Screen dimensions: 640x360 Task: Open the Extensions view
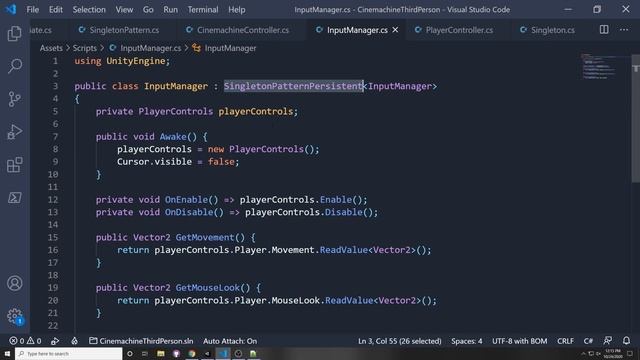15,165
